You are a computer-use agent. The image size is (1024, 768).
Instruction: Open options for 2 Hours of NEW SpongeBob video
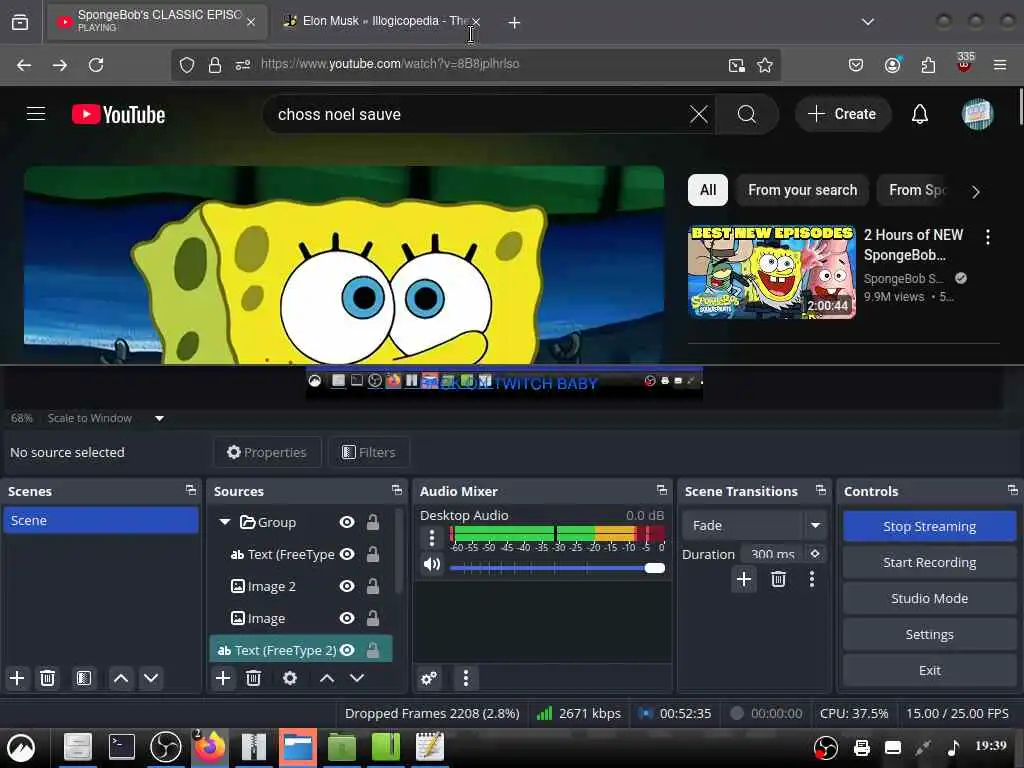(987, 236)
